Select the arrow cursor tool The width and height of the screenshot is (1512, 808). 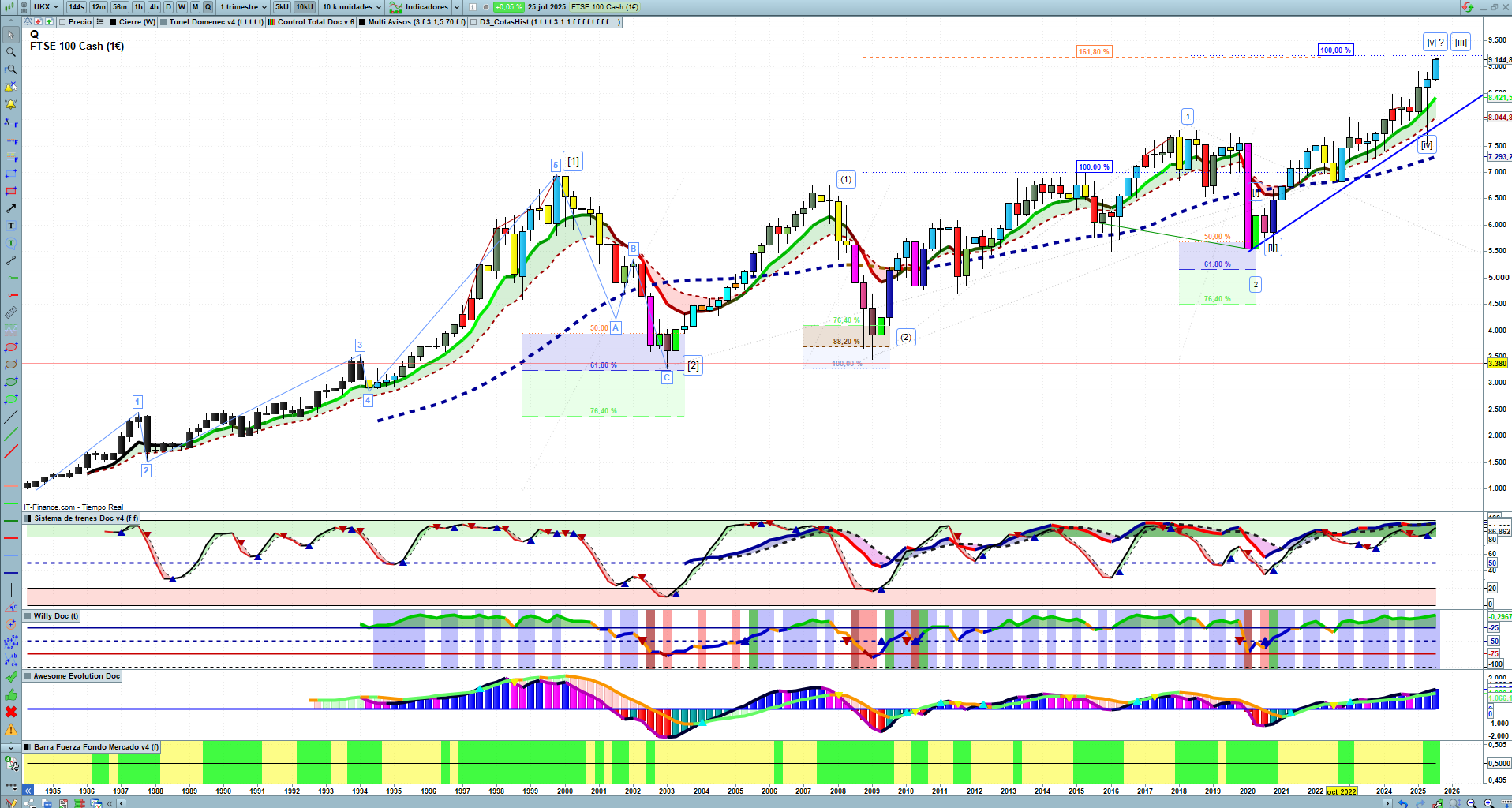pos(11,35)
